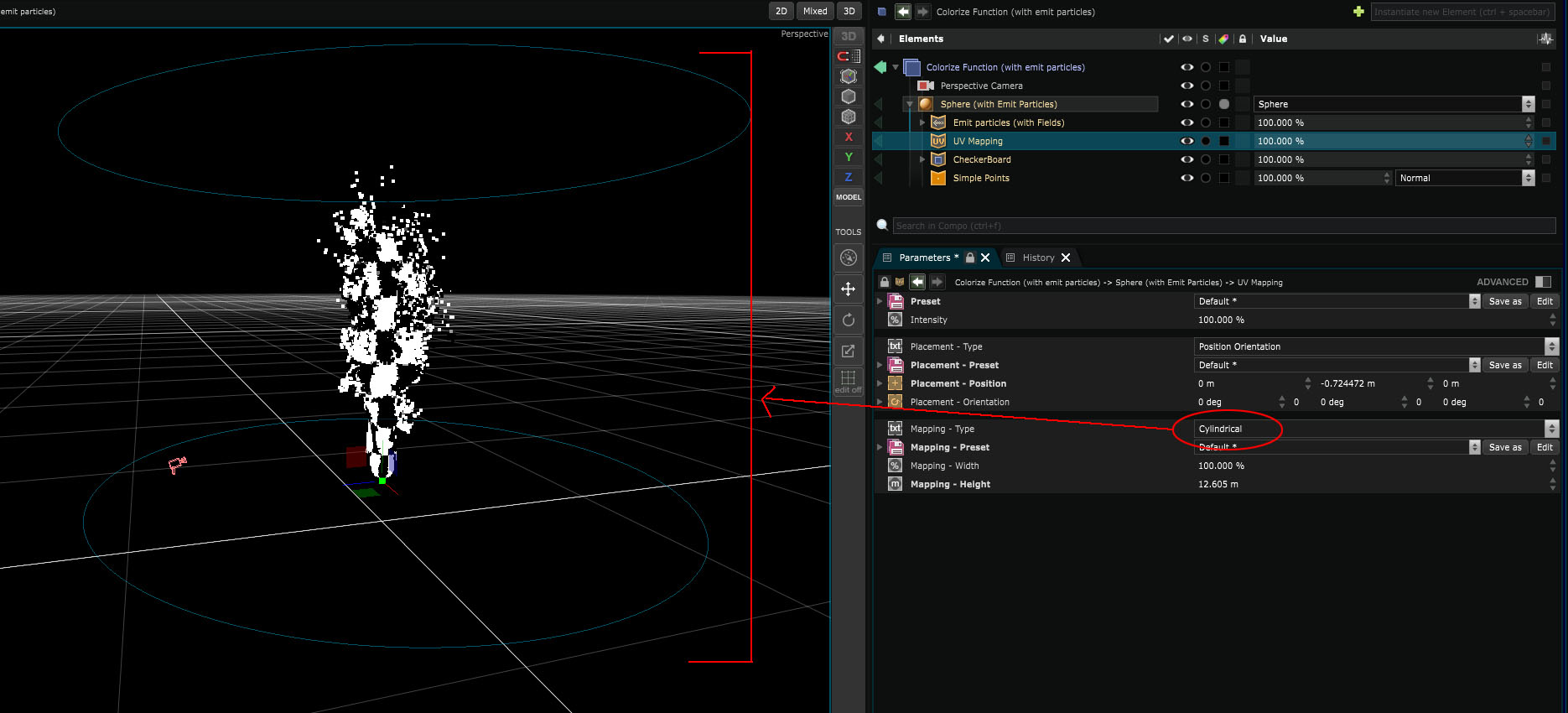The image size is (1568, 713).
Task: Click the UV Mapping element icon
Action: (x=937, y=141)
